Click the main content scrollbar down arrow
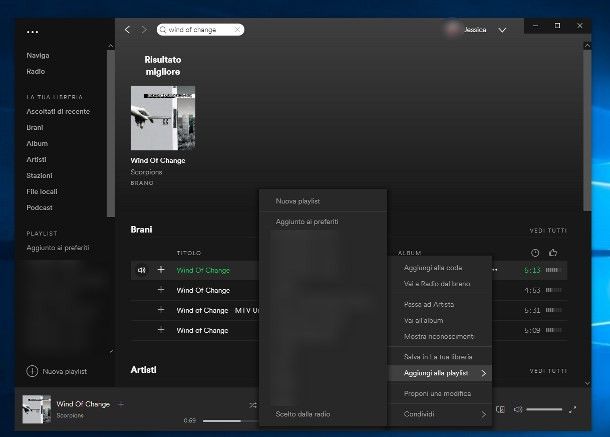This screenshot has width=610, height=437. pos(587,384)
